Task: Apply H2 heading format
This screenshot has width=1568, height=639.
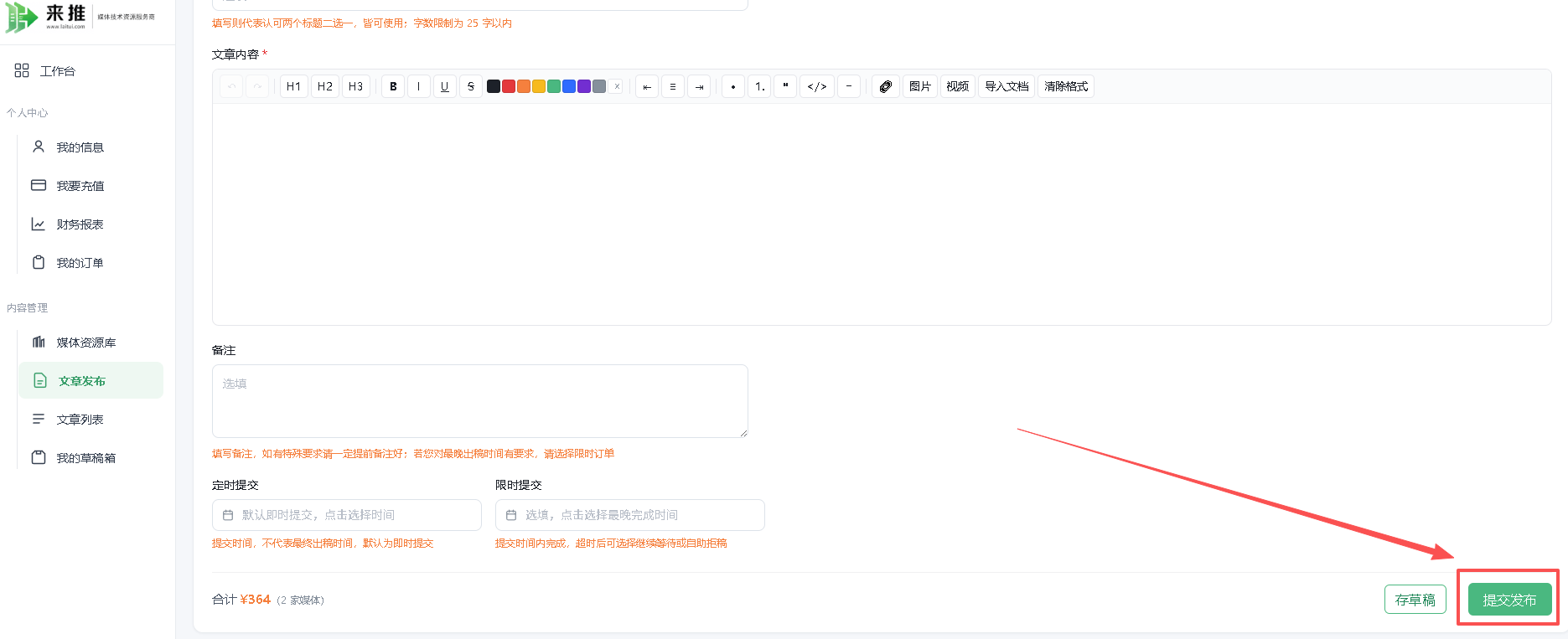Action: coord(325,86)
